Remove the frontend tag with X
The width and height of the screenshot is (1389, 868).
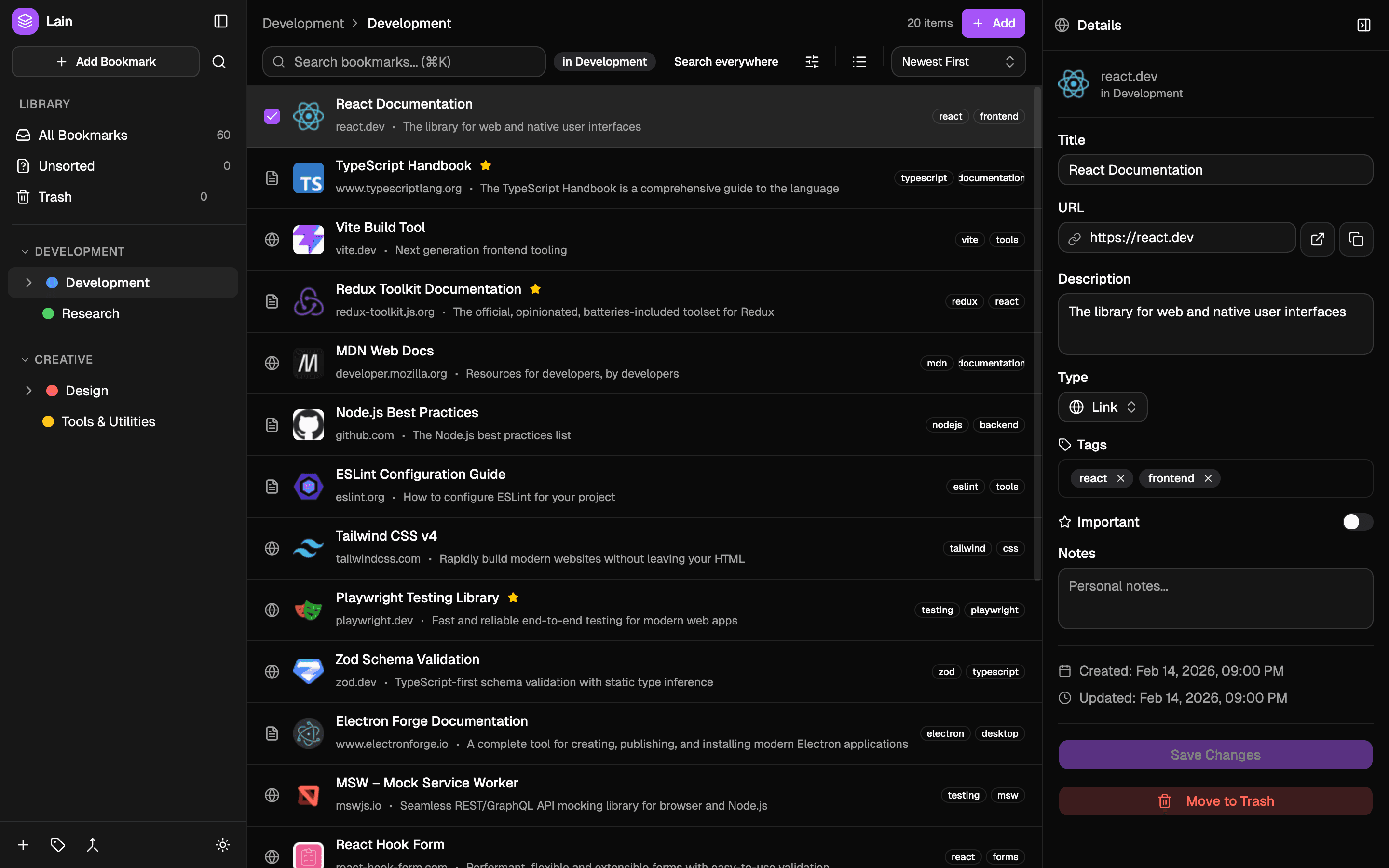point(1208,478)
